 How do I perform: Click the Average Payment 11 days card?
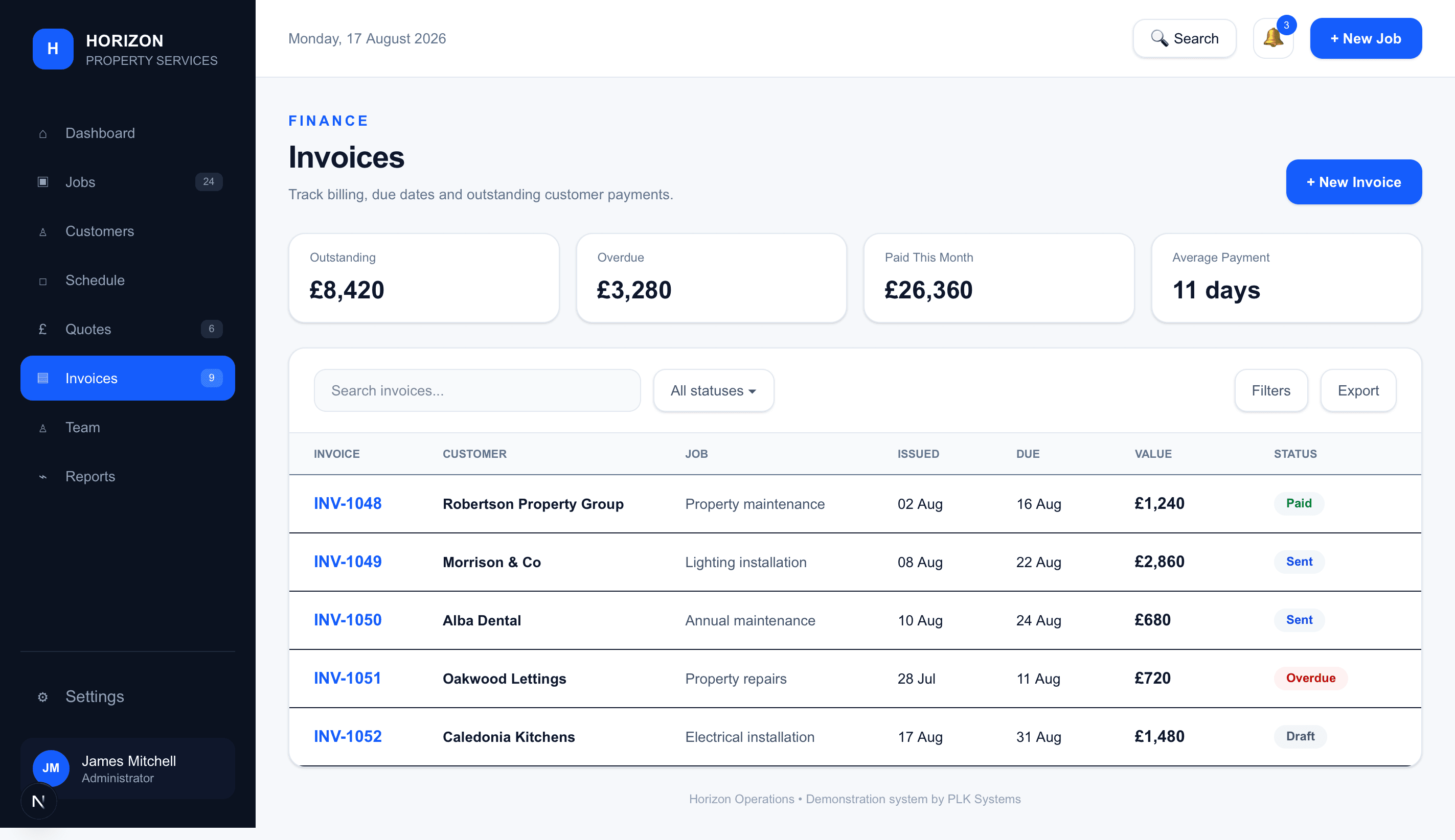coord(1286,278)
